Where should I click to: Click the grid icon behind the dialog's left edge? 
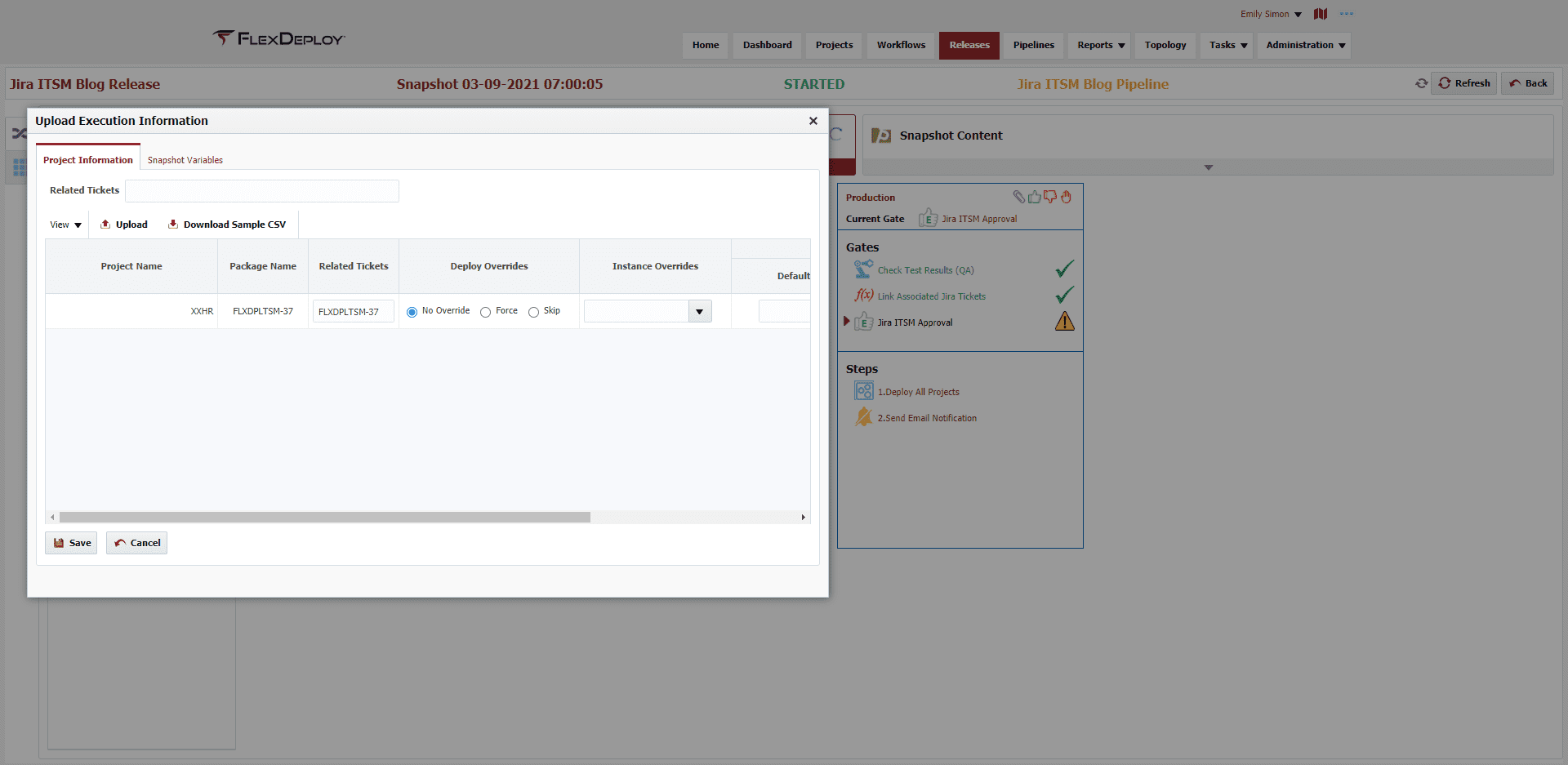point(19,167)
